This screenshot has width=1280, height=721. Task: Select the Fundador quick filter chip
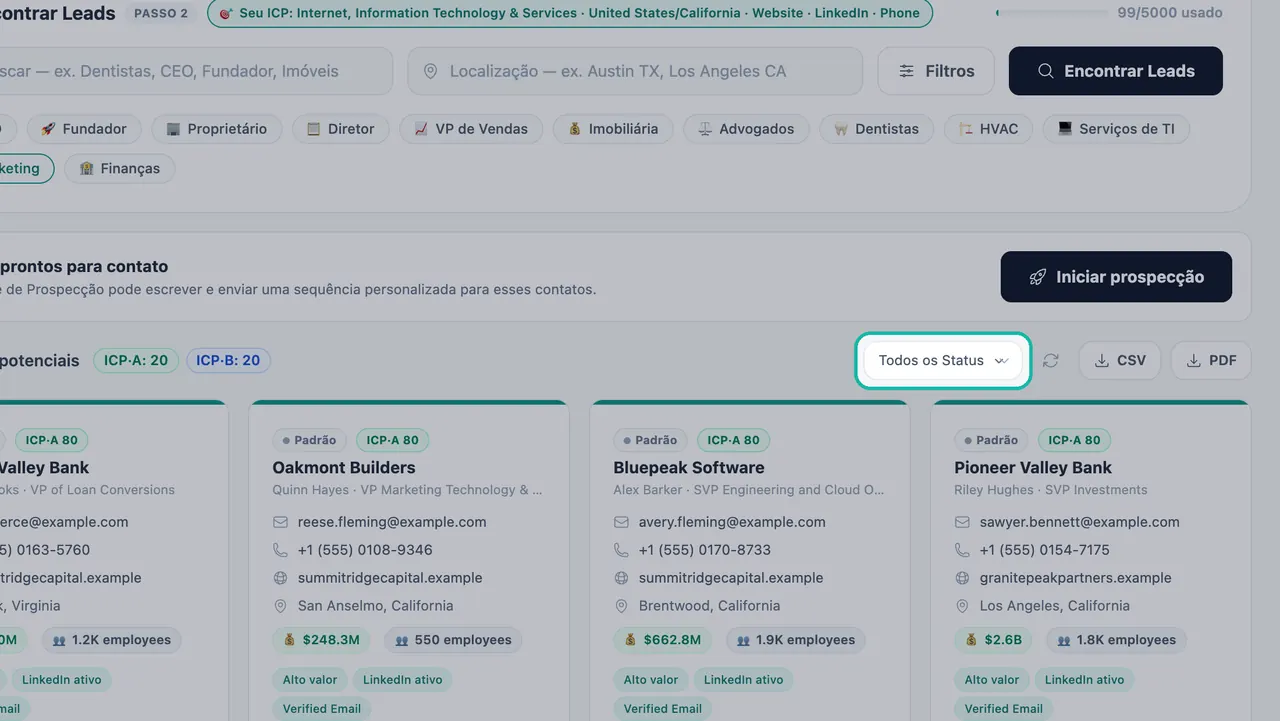83,129
